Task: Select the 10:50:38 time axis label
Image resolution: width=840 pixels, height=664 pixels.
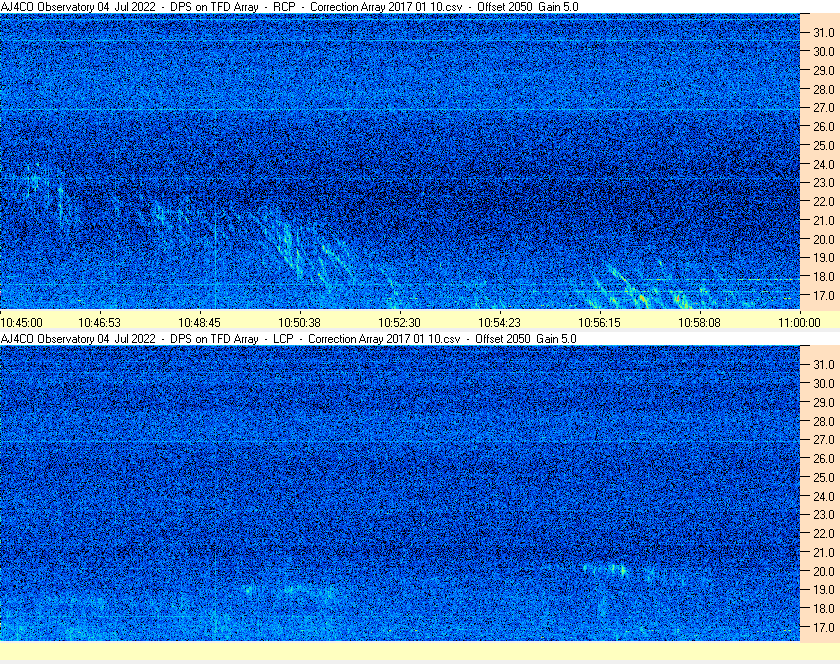Action: coord(299,323)
